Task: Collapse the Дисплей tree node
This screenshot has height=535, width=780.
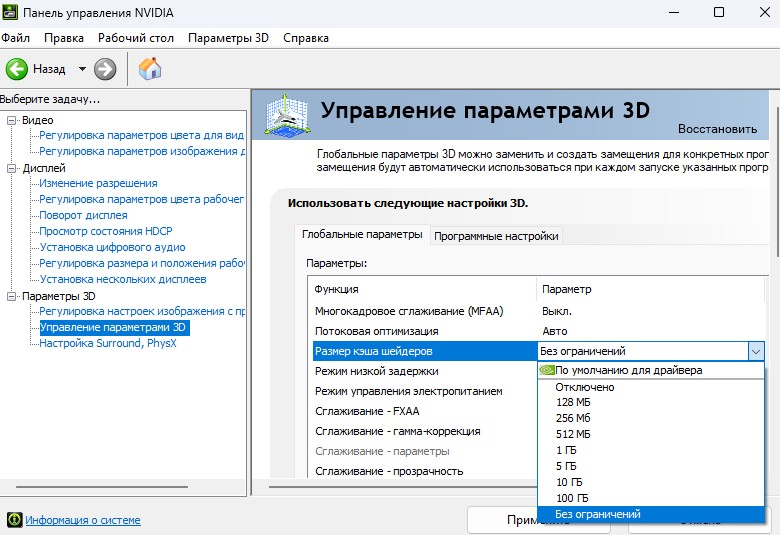Action: click(x=11, y=169)
